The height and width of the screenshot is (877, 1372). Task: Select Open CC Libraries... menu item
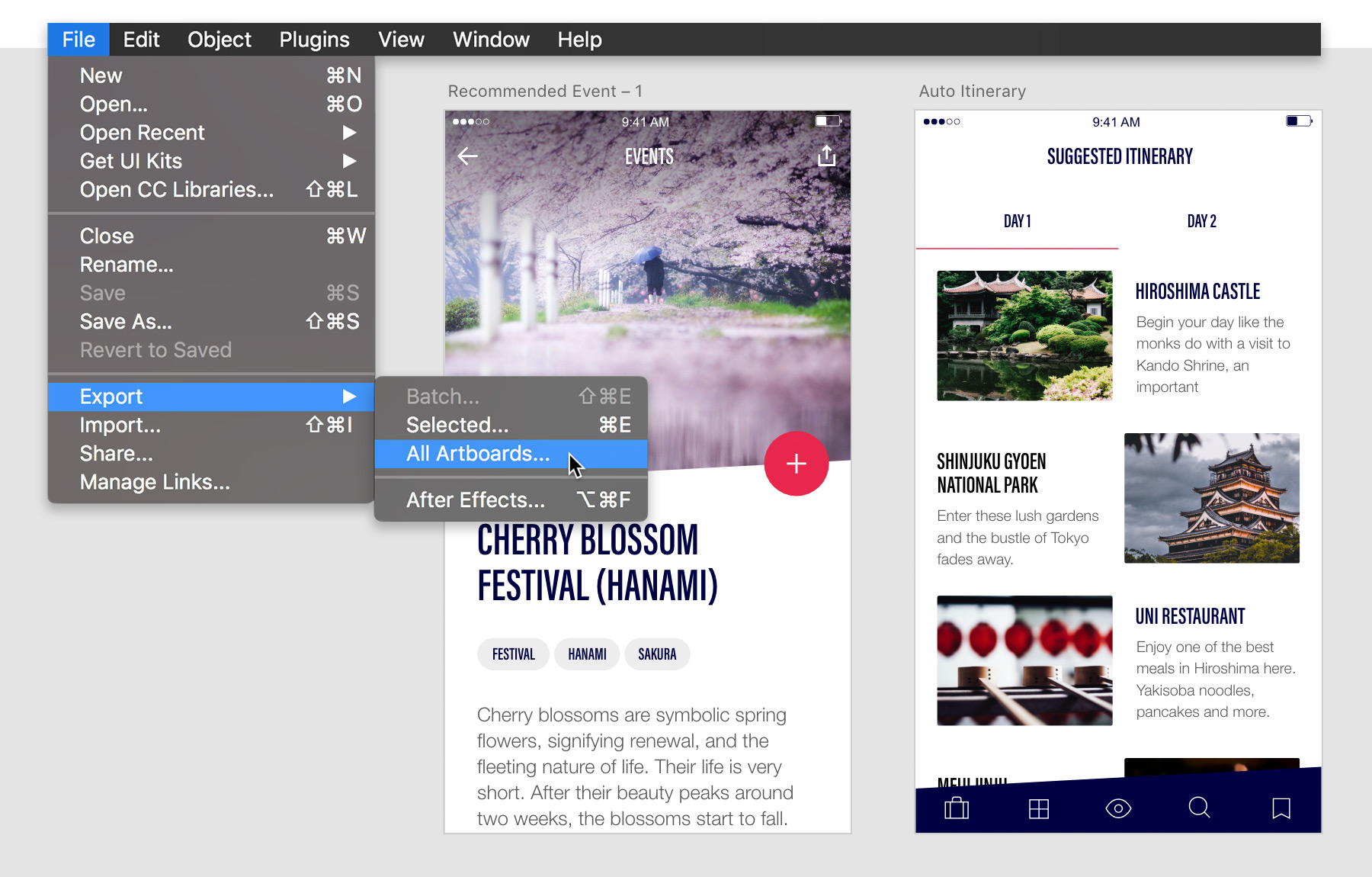(211, 189)
